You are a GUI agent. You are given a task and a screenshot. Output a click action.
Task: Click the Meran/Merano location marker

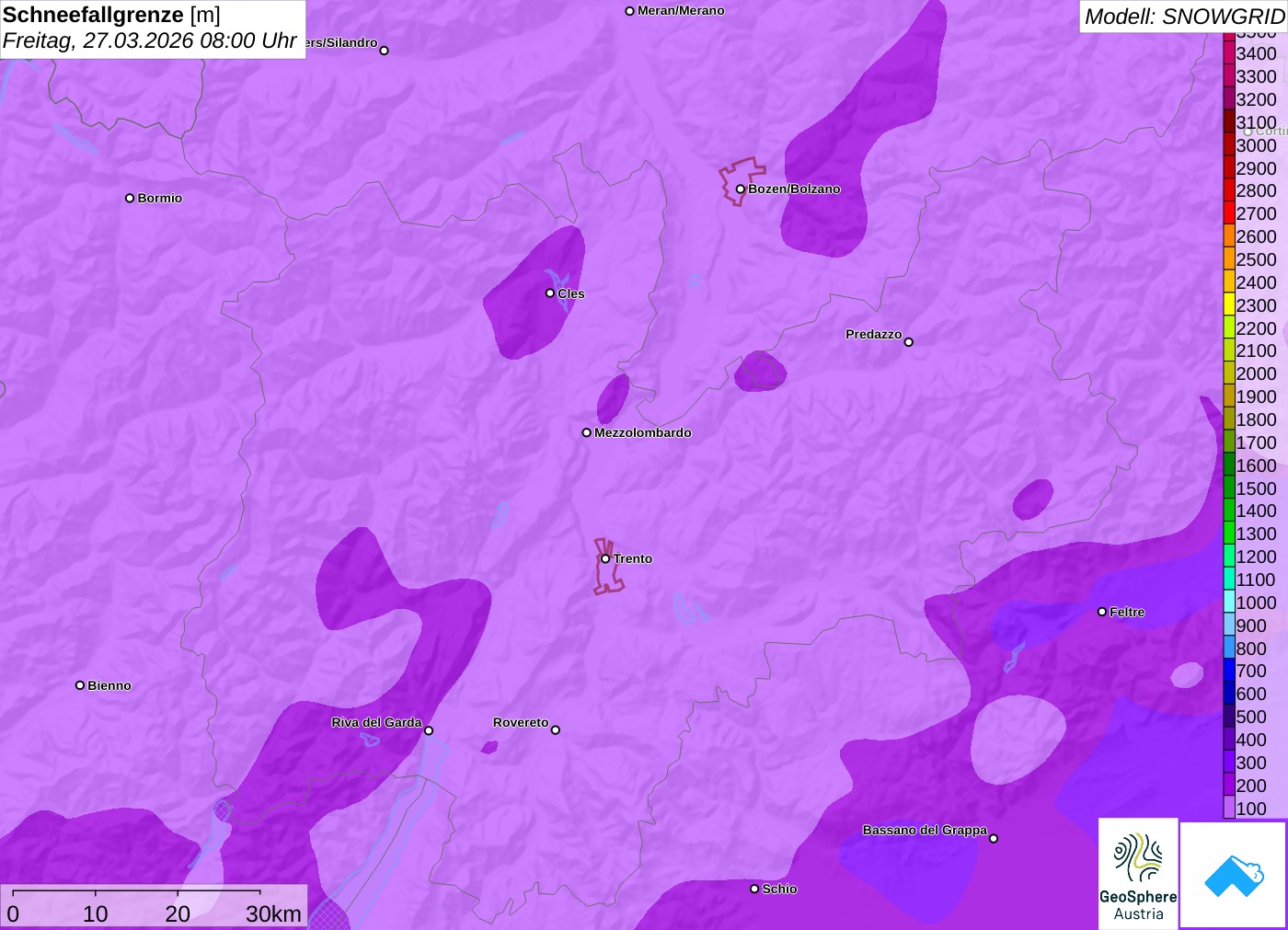click(629, 11)
